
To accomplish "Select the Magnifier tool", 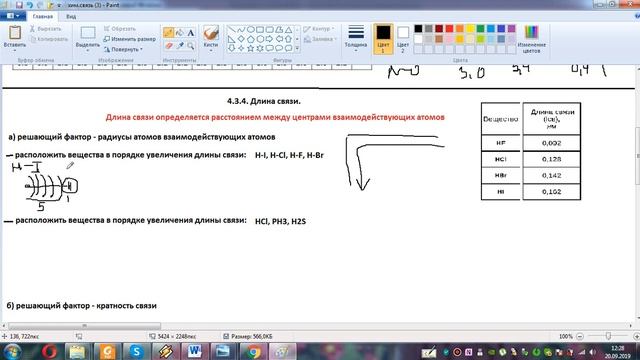I will click(x=191, y=46).
